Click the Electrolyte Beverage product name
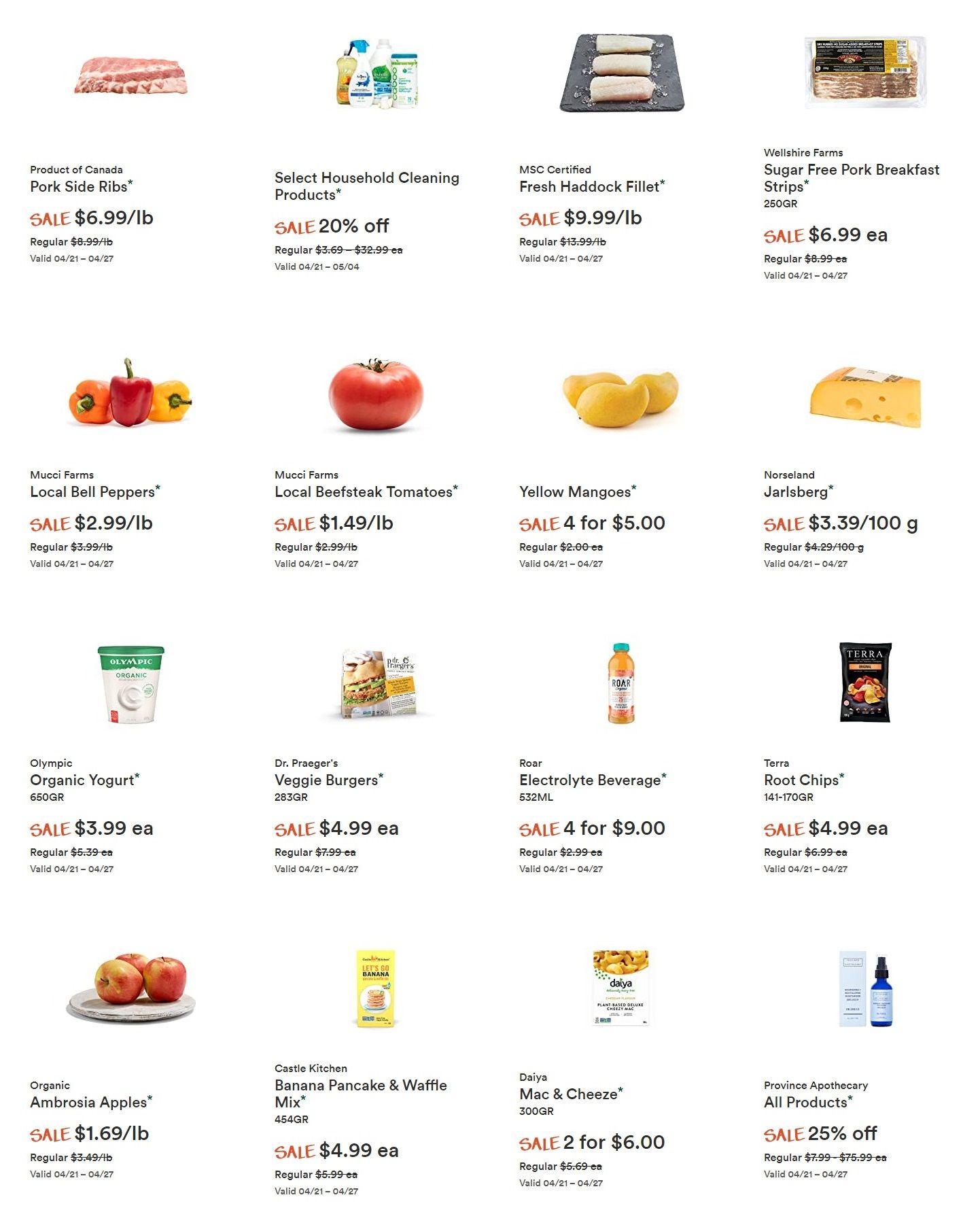Viewport: 980px width, 1225px height. click(590, 780)
